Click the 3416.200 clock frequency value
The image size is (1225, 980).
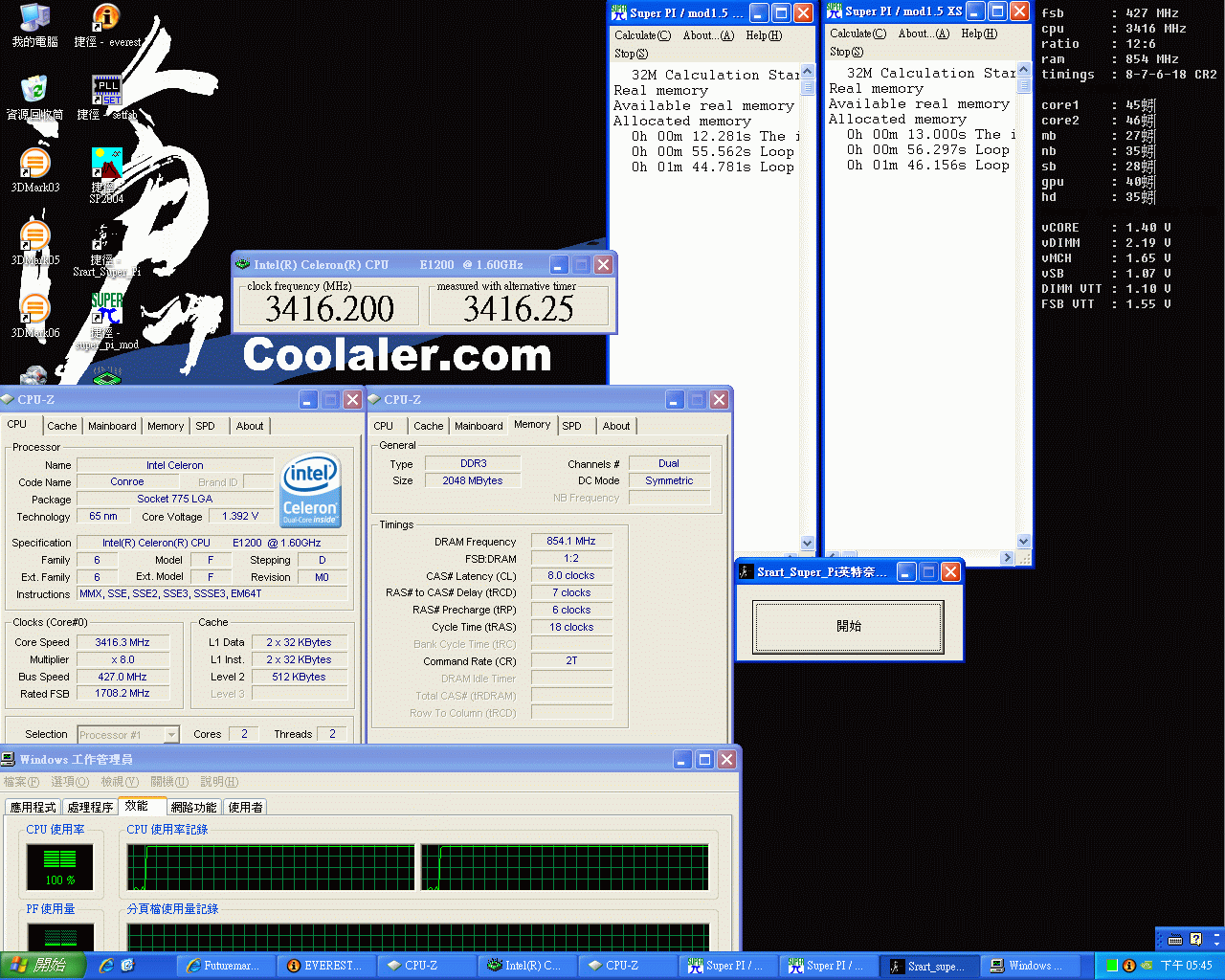click(x=329, y=308)
